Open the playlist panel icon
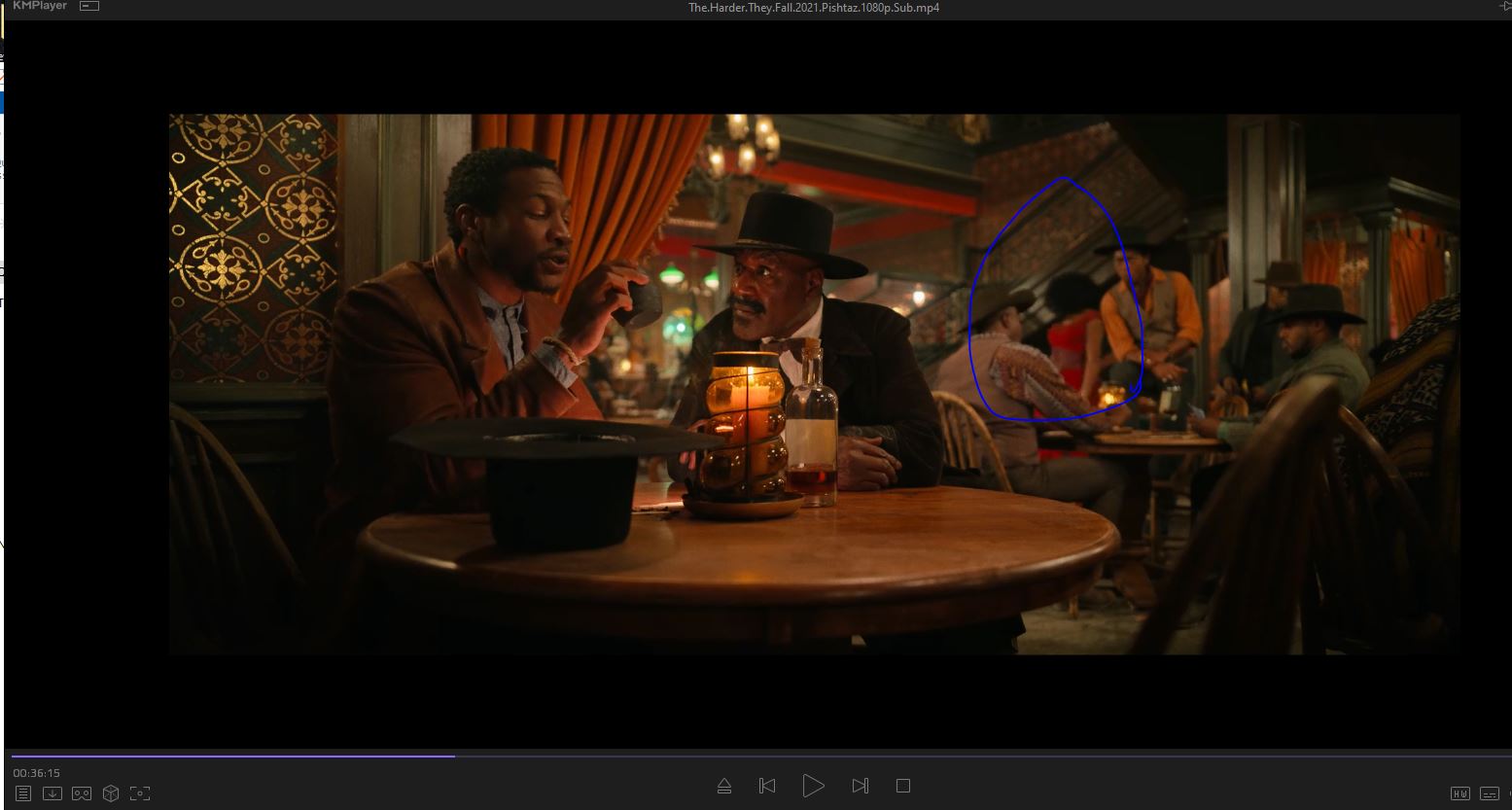The width and height of the screenshot is (1512, 810). pos(23,793)
